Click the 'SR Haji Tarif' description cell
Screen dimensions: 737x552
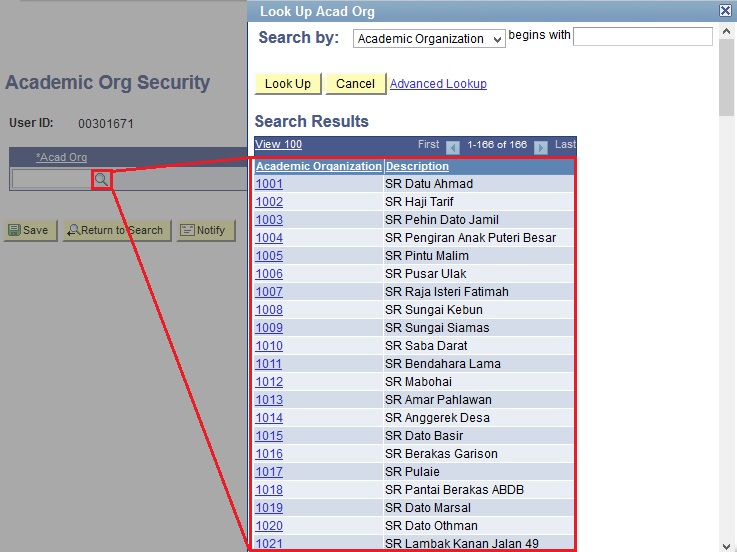[478, 202]
